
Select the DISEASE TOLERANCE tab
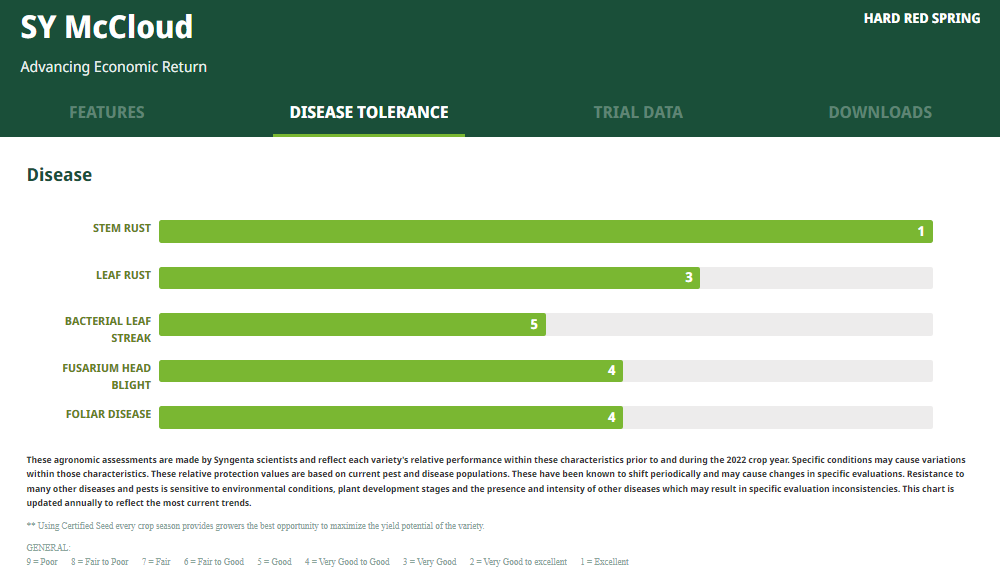[369, 112]
